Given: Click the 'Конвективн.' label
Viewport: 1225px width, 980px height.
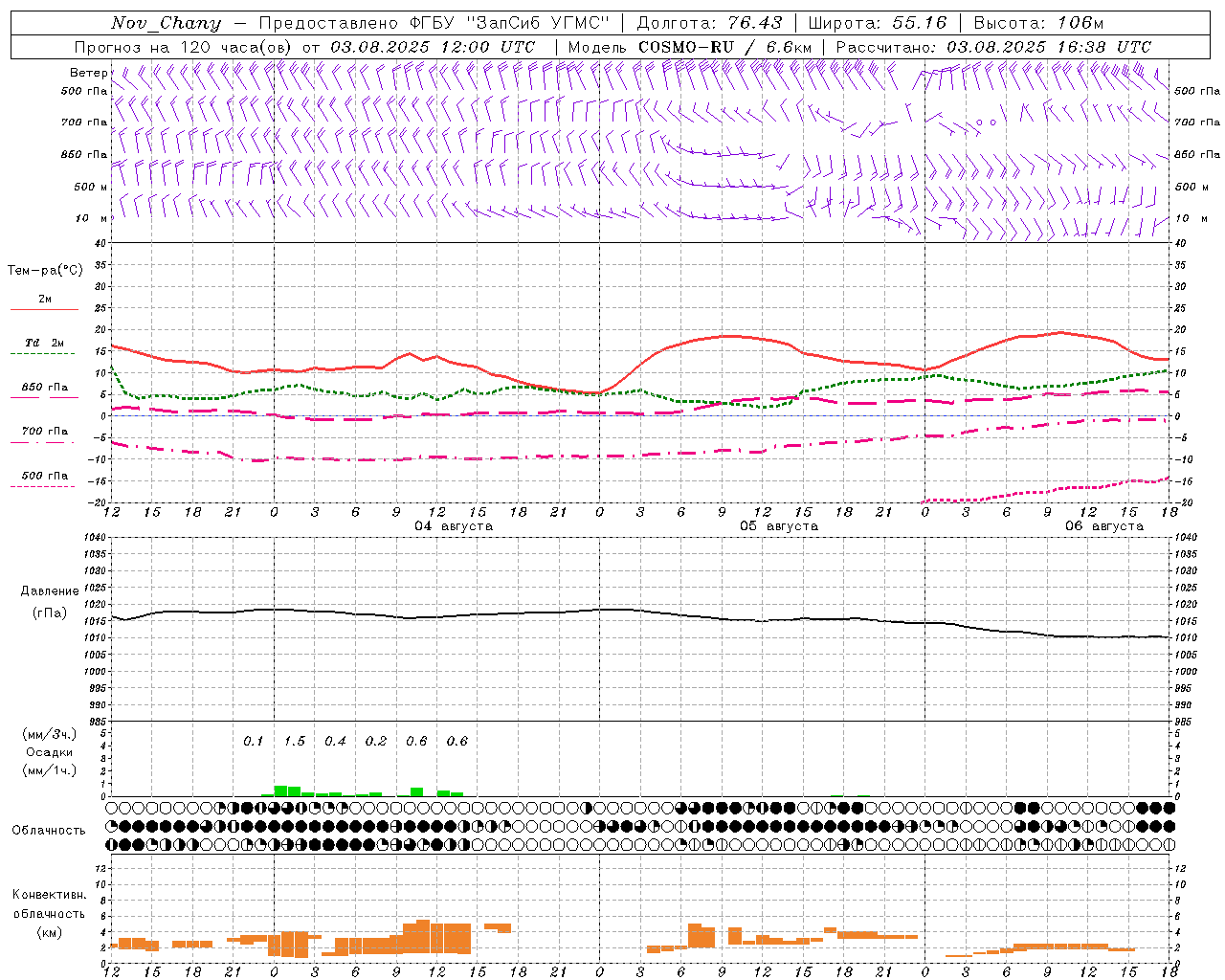Looking at the screenshot, I should [x=49, y=895].
